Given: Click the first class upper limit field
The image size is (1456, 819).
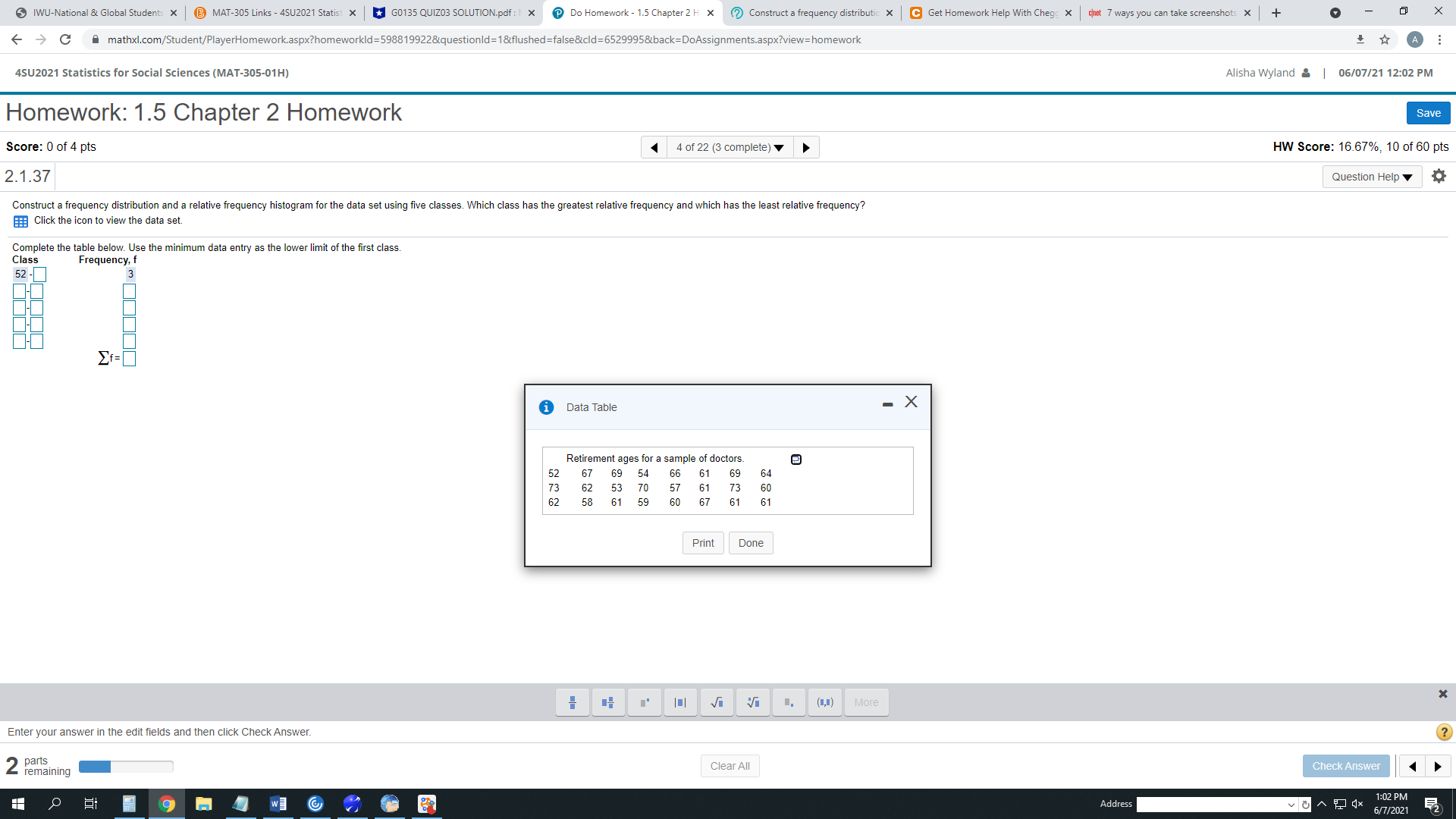Looking at the screenshot, I should tap(39, 275).
